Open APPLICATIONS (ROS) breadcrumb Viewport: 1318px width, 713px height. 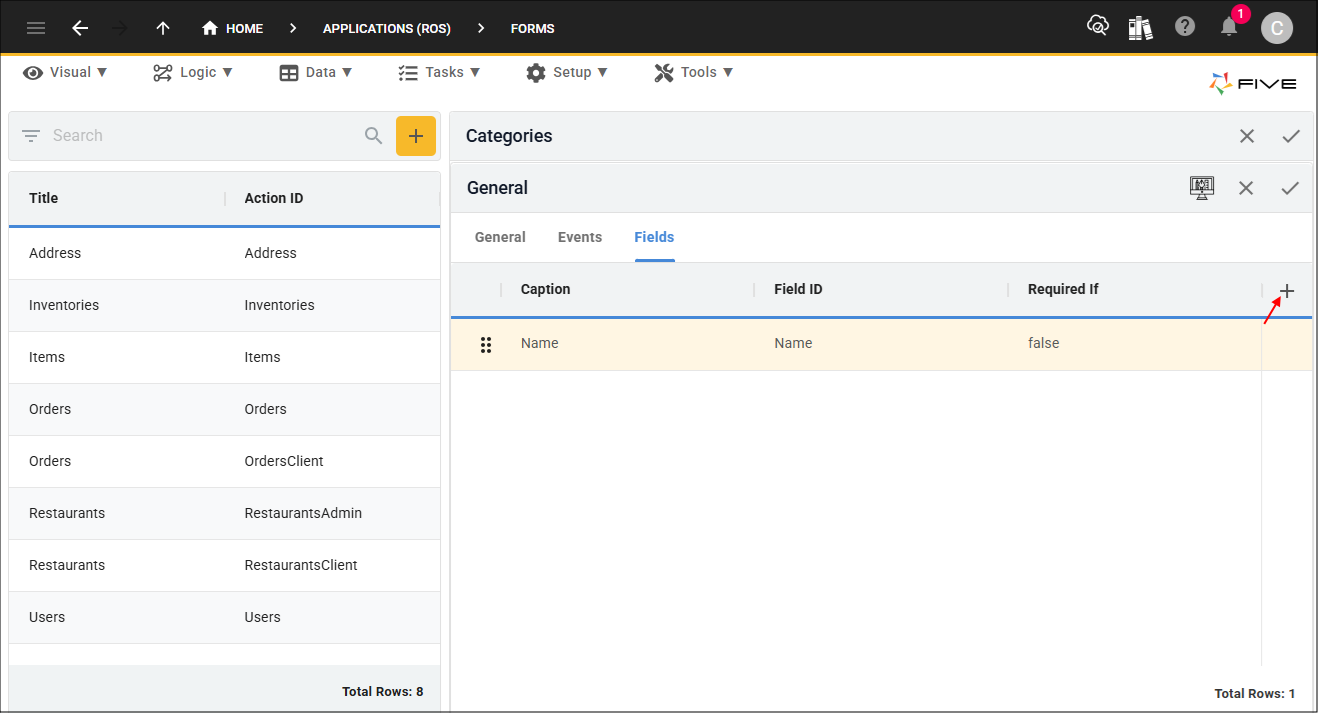click(387, 28)
